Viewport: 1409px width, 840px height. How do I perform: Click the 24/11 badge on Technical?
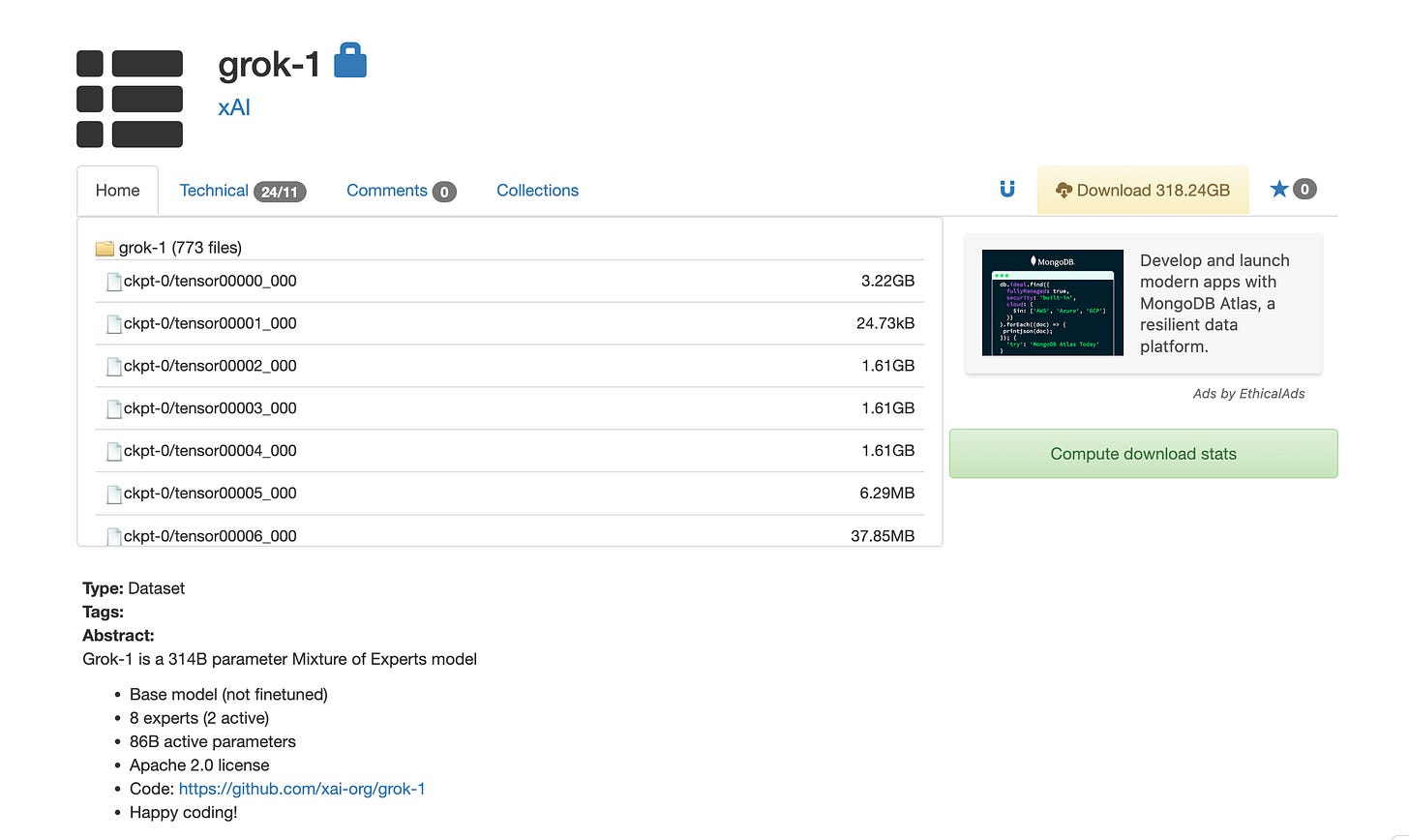pyautogui.click(x=280, y=192)
